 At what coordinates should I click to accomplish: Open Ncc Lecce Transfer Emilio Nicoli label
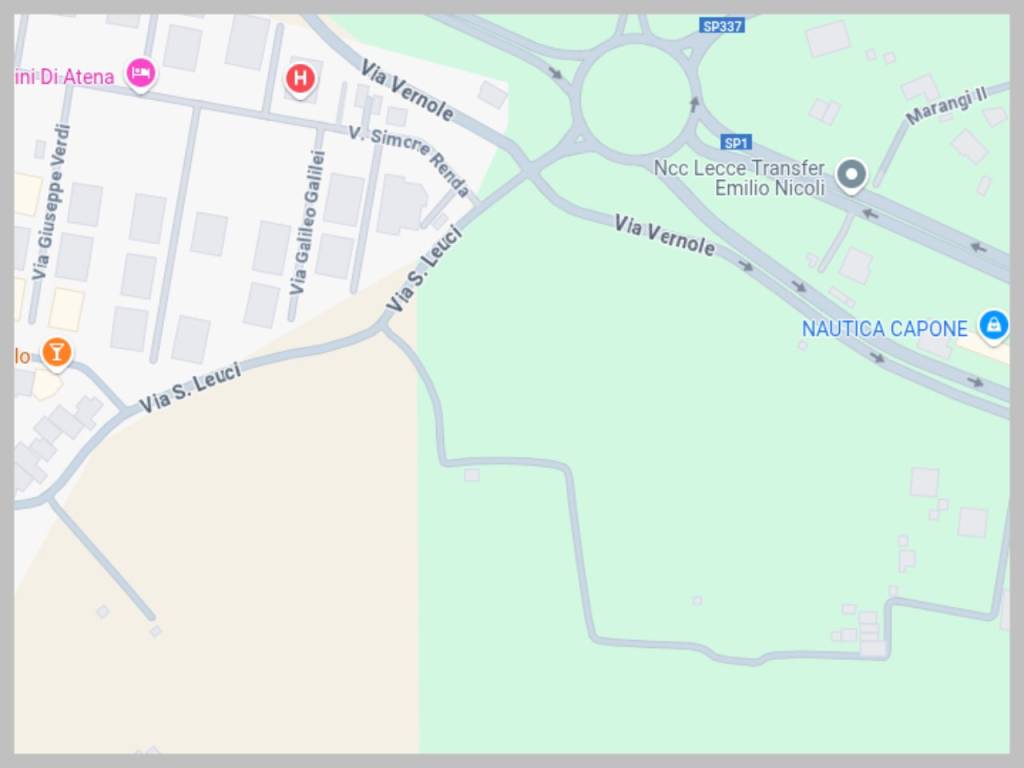pyautogui.click(x=739, y=178)
